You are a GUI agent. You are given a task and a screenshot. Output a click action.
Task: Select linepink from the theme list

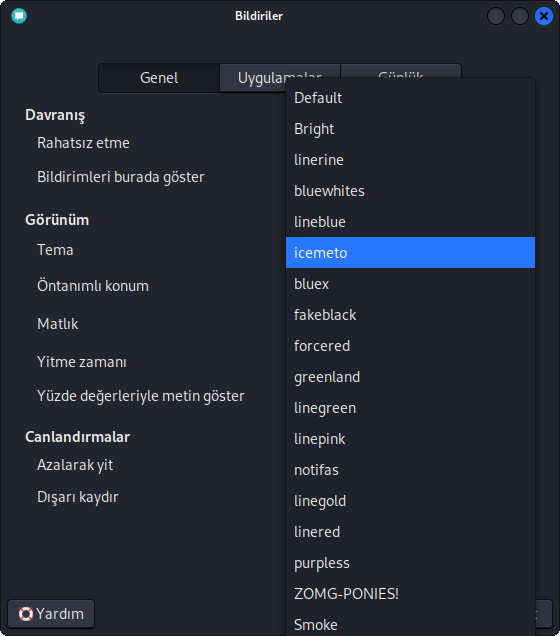(x=410, y=439)
